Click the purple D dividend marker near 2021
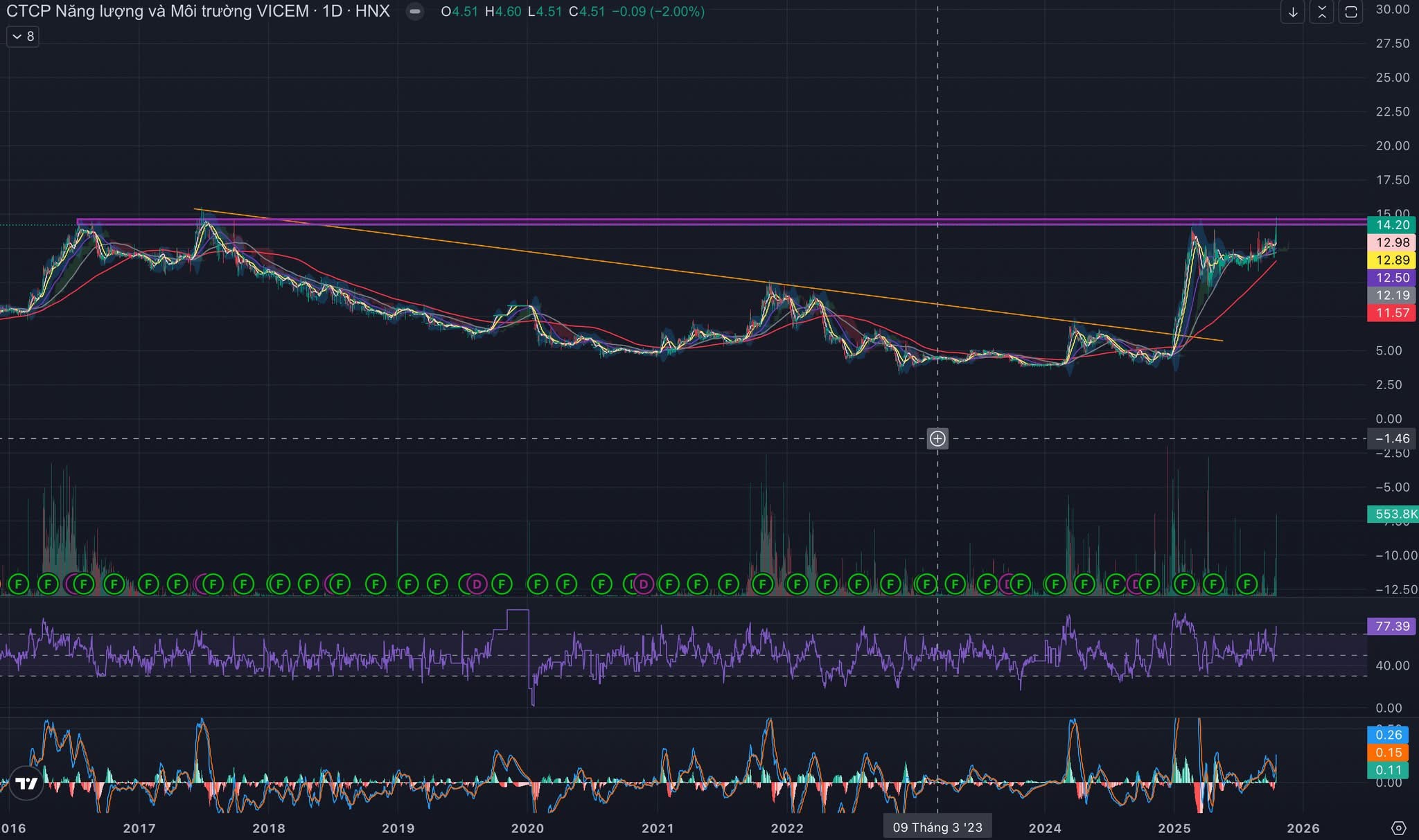 click(644, 584)
